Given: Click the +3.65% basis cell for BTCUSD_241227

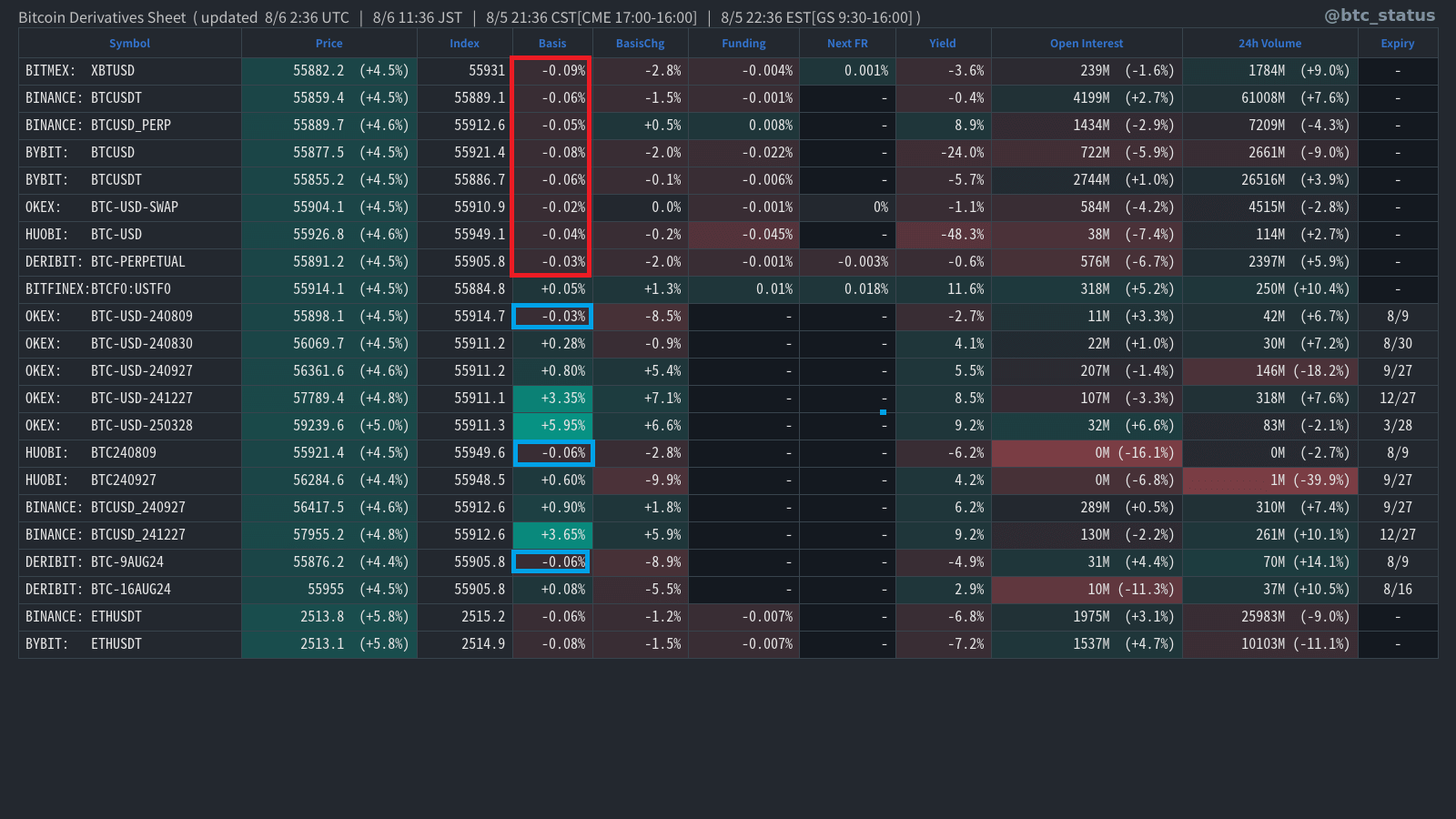Looking at the screenshot, I should point(553,535).
